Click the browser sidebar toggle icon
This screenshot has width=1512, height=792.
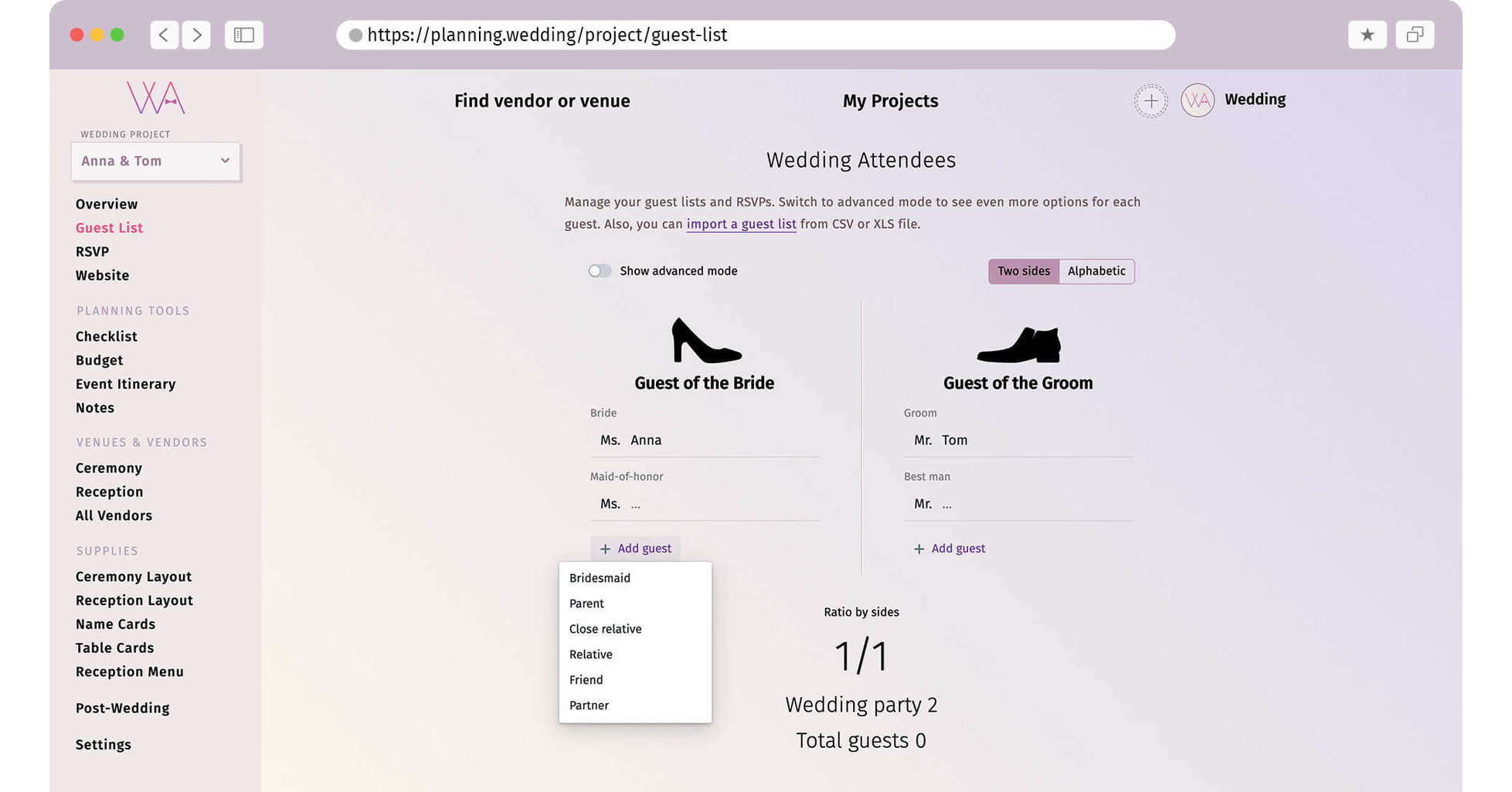[243, 34]
